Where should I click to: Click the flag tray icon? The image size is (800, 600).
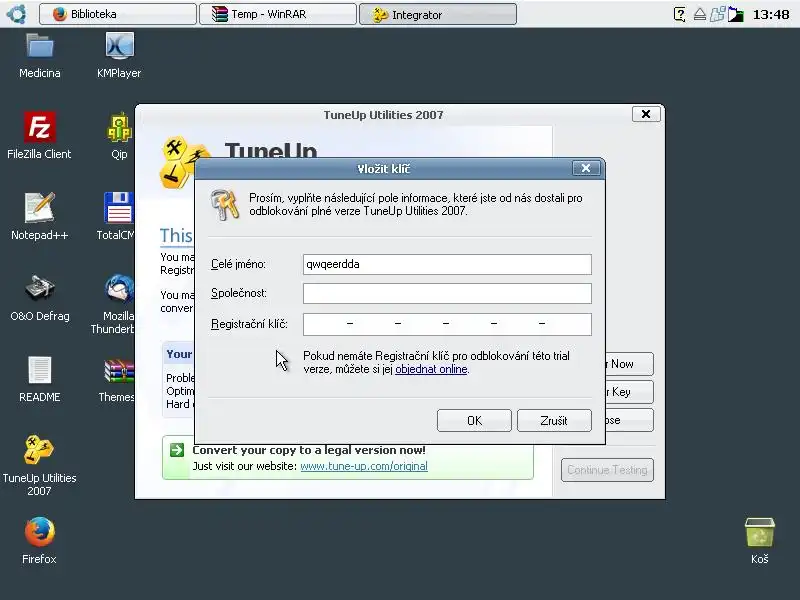point(735,14)
